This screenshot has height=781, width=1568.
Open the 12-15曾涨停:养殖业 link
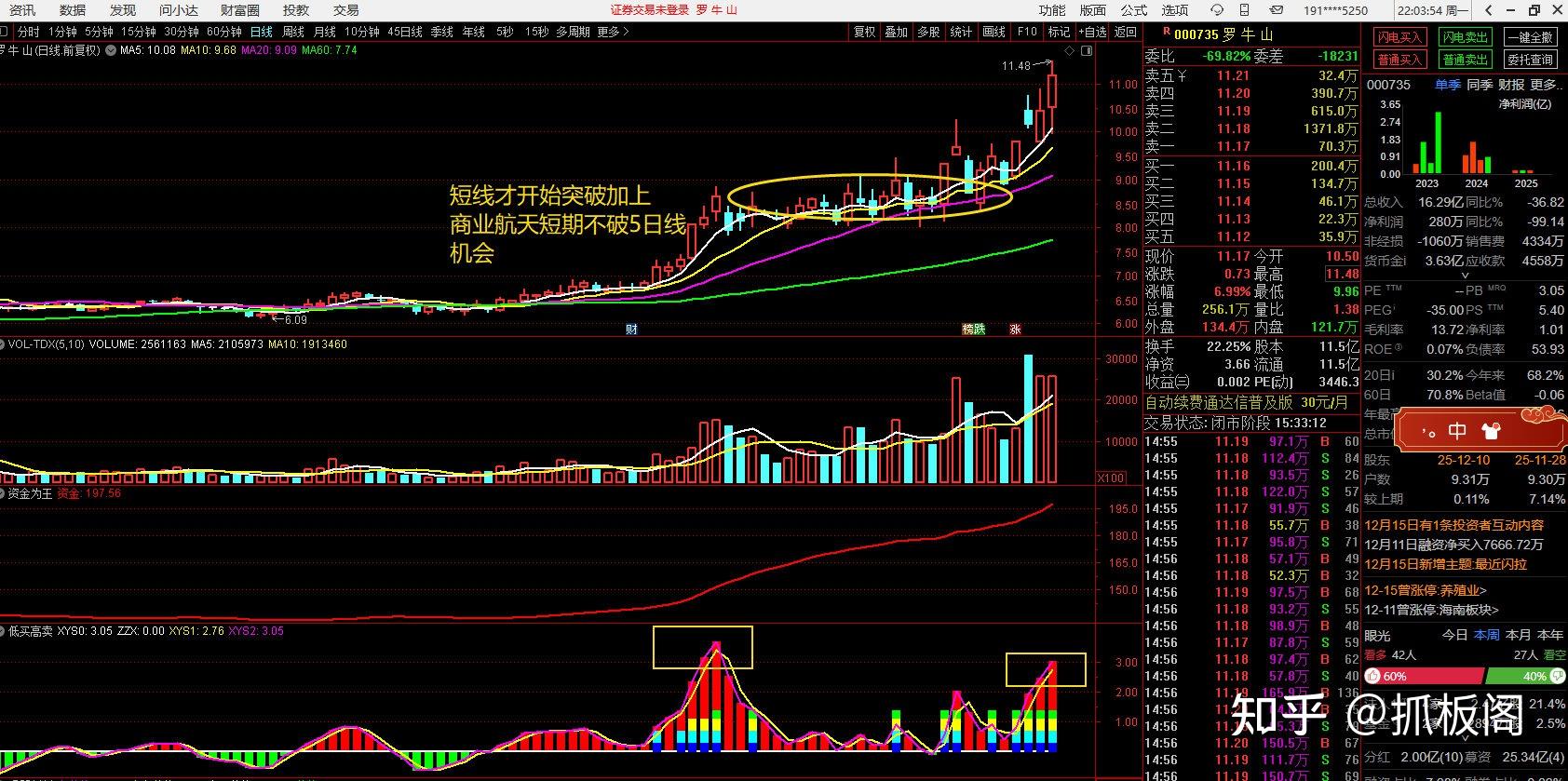tap(1425, 590)
